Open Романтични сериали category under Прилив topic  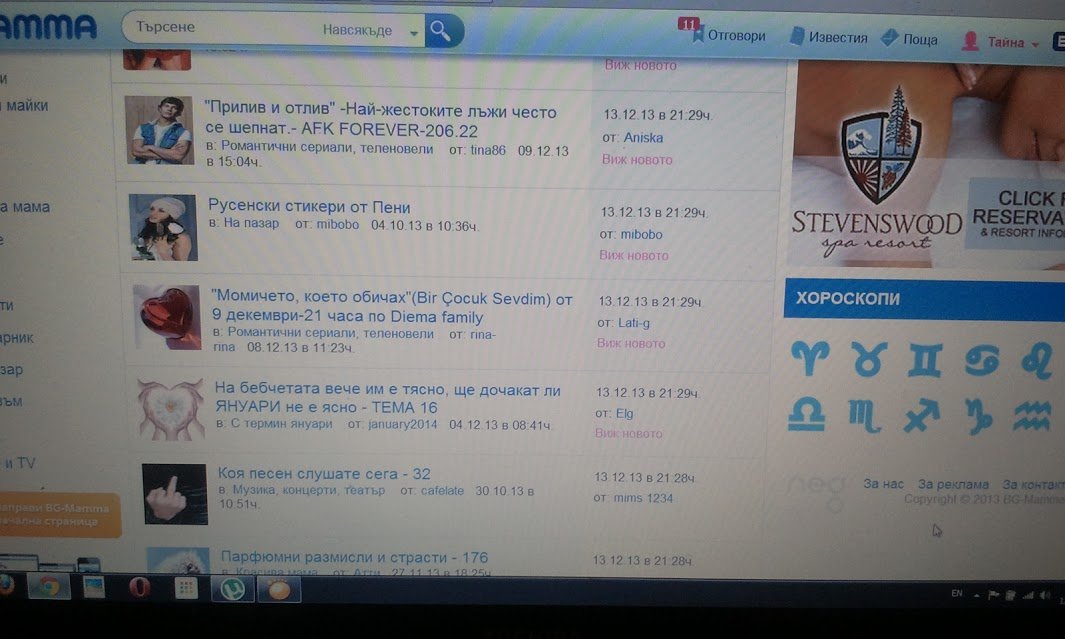[x=327, y=149]
